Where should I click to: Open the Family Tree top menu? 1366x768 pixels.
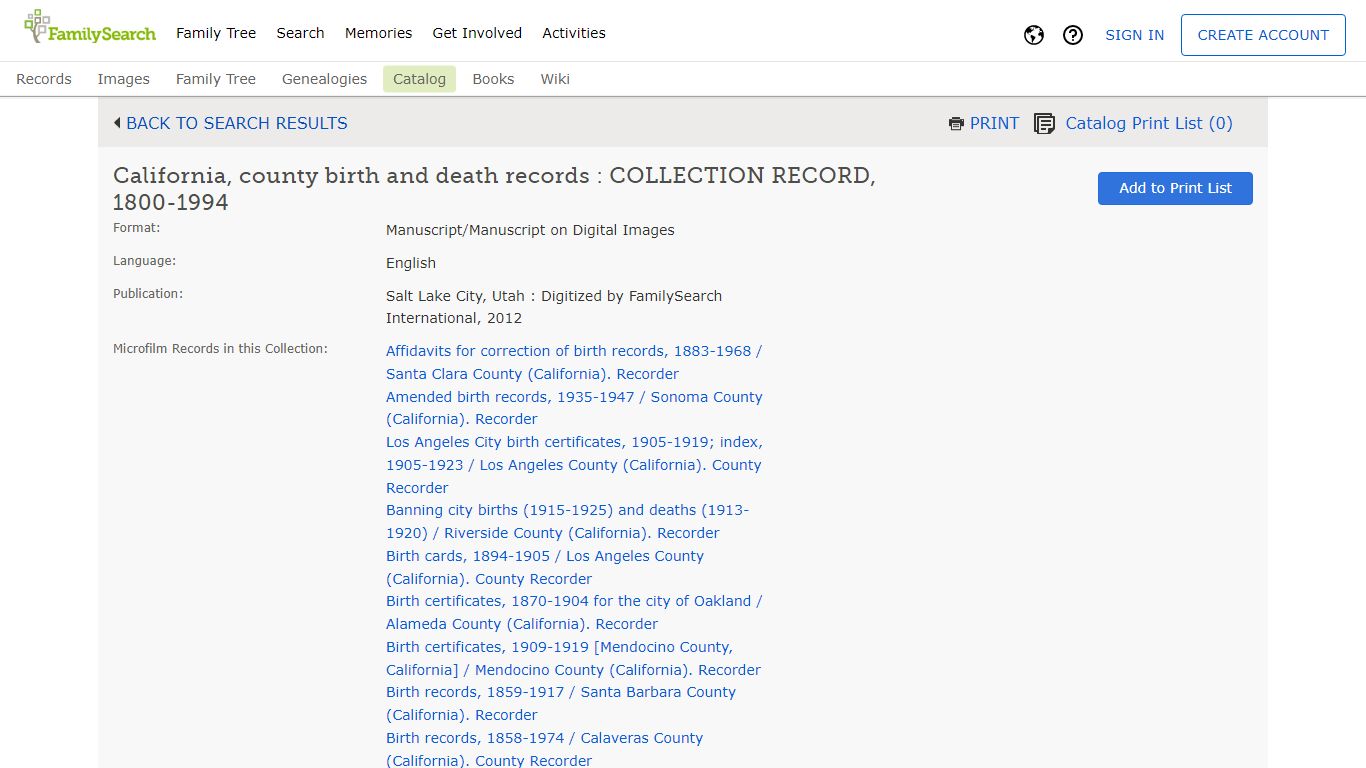(216, 33)
